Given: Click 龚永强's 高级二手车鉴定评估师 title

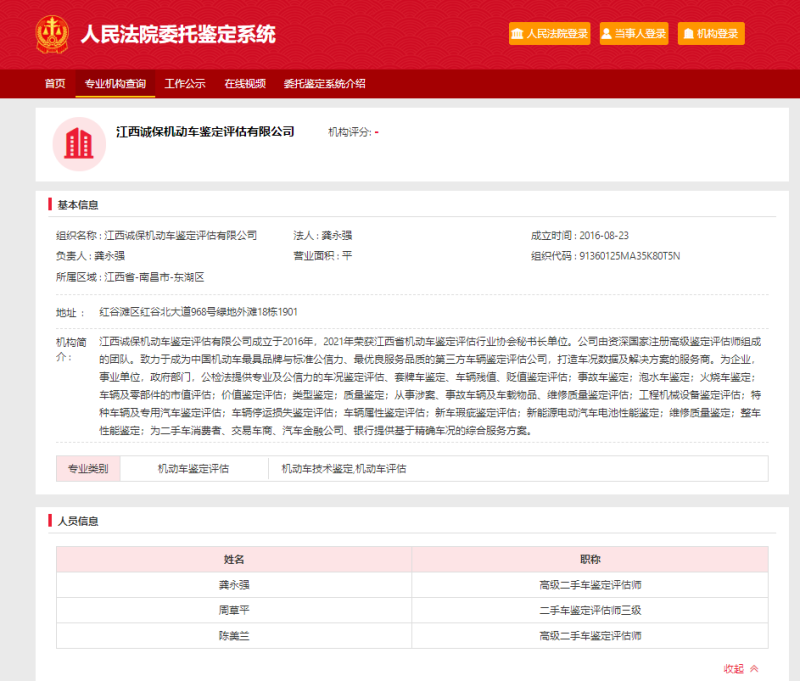Looking at the screenshot, I should (590, 585).
